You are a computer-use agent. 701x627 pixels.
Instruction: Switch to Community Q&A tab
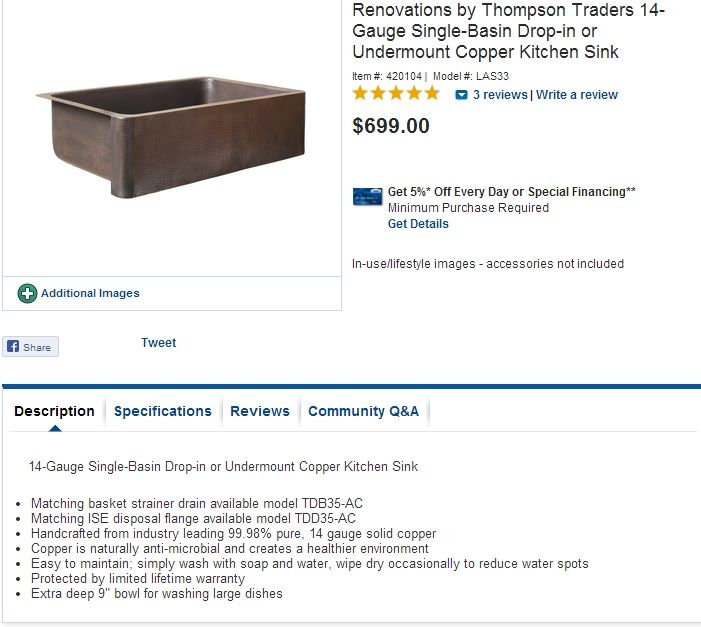363,411
